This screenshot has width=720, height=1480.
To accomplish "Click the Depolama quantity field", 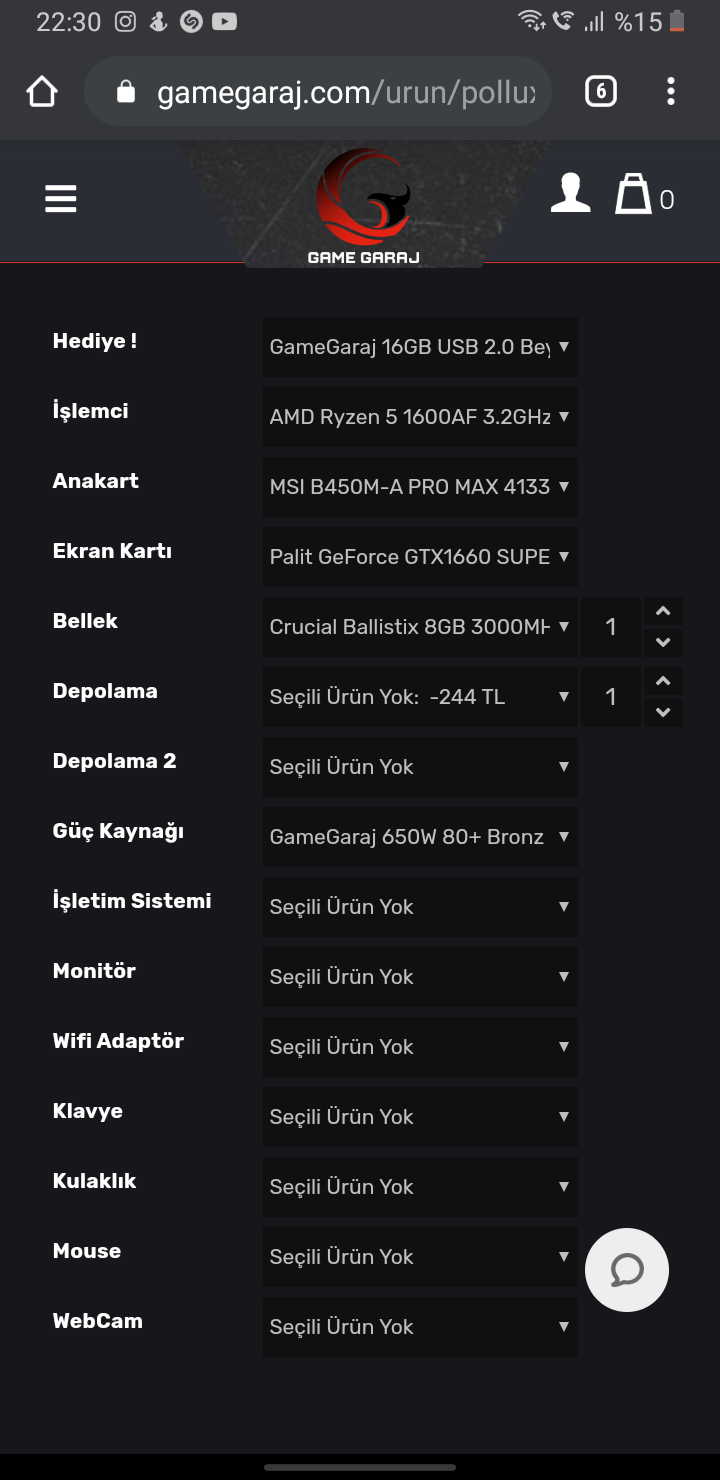I will click(x=611, y=697).
